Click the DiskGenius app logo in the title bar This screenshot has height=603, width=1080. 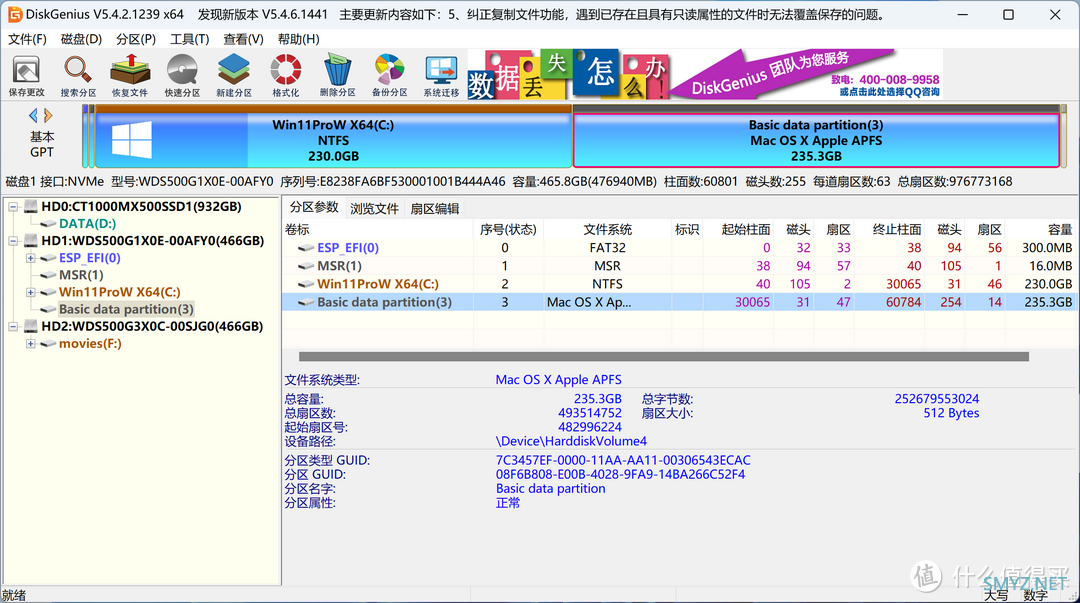point(14,14)
